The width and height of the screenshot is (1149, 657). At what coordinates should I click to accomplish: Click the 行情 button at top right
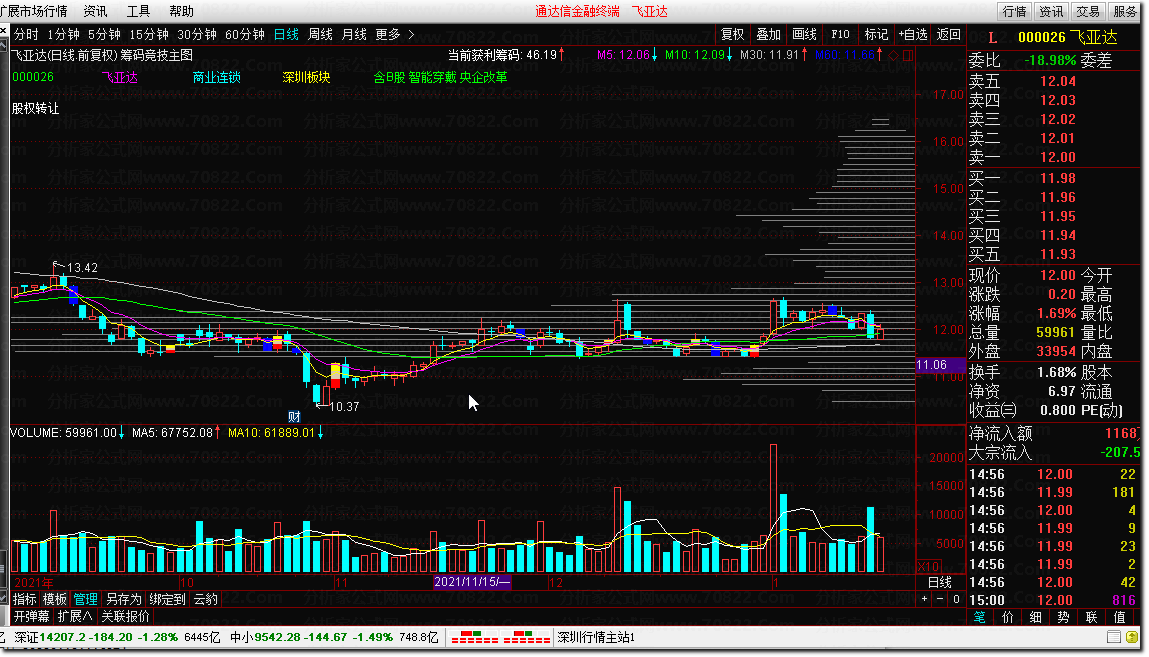[x=1014, y=11]
